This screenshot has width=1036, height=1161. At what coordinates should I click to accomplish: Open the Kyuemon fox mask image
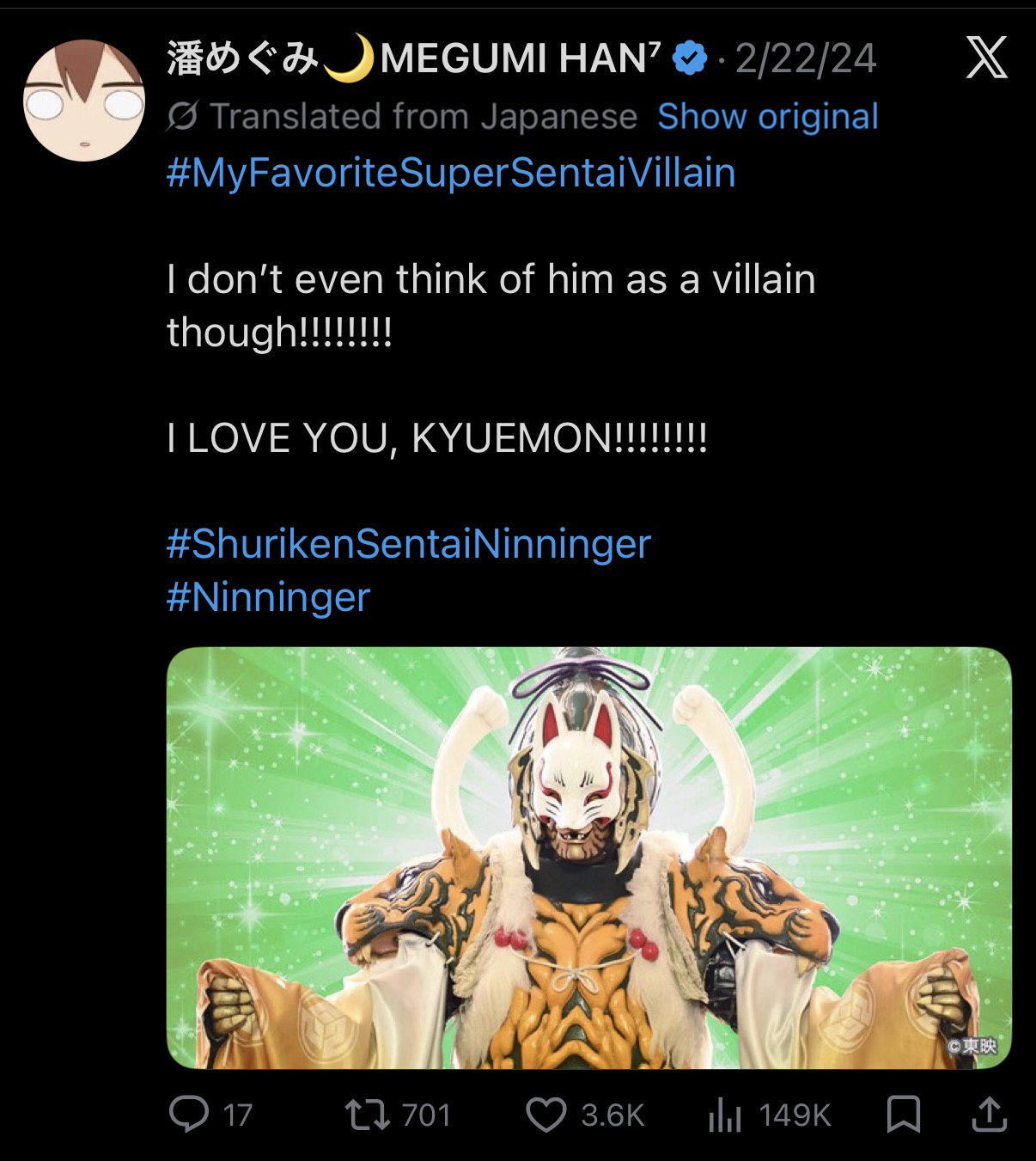[588, 858]
